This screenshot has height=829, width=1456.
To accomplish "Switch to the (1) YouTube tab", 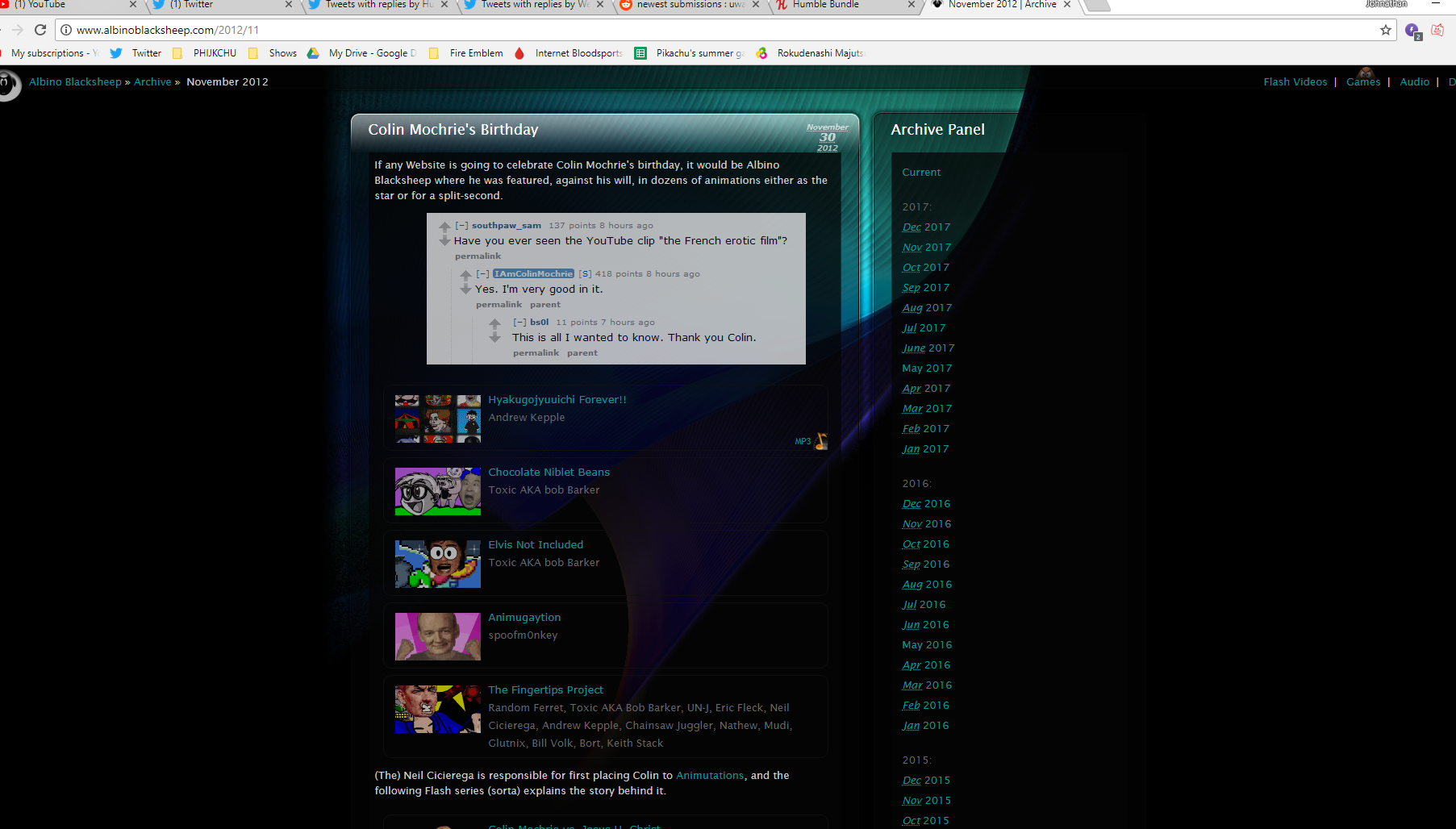I will (65, 4).
